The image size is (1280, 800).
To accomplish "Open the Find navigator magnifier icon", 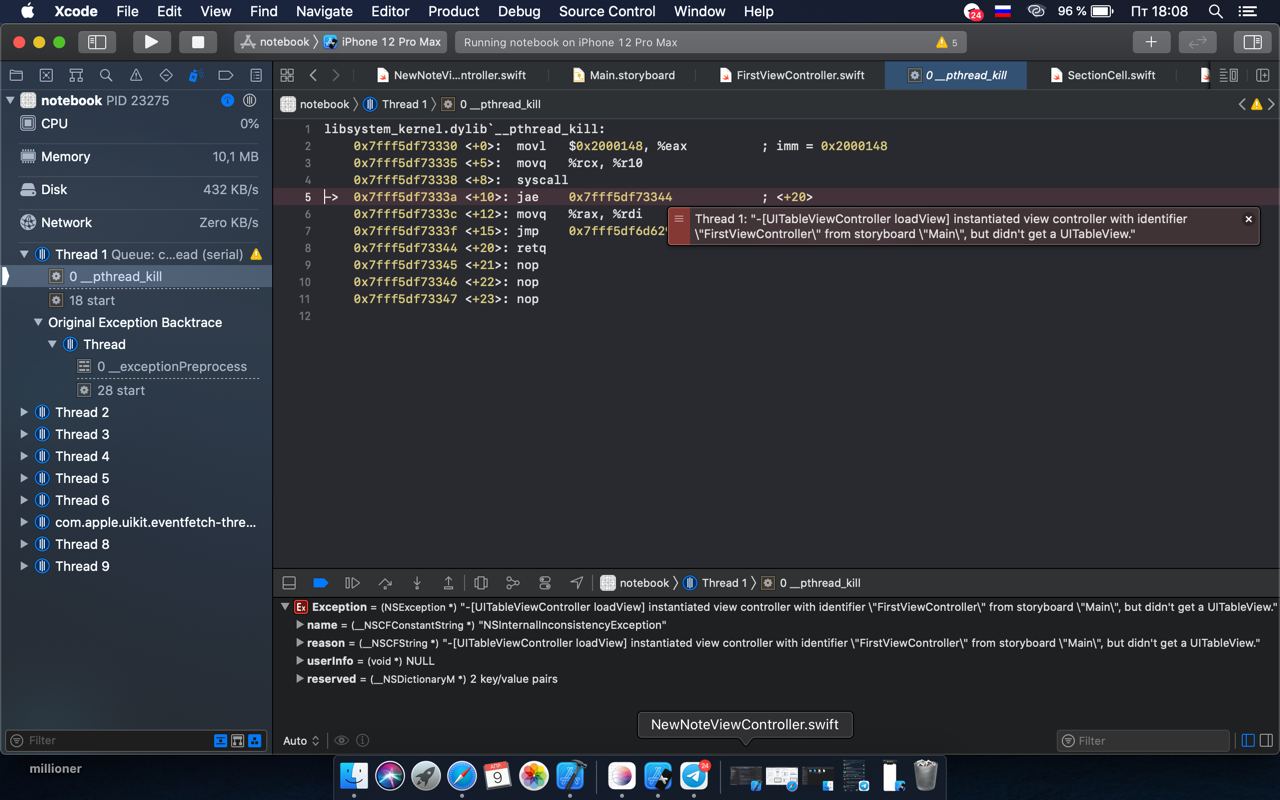I will click(106, 75).
